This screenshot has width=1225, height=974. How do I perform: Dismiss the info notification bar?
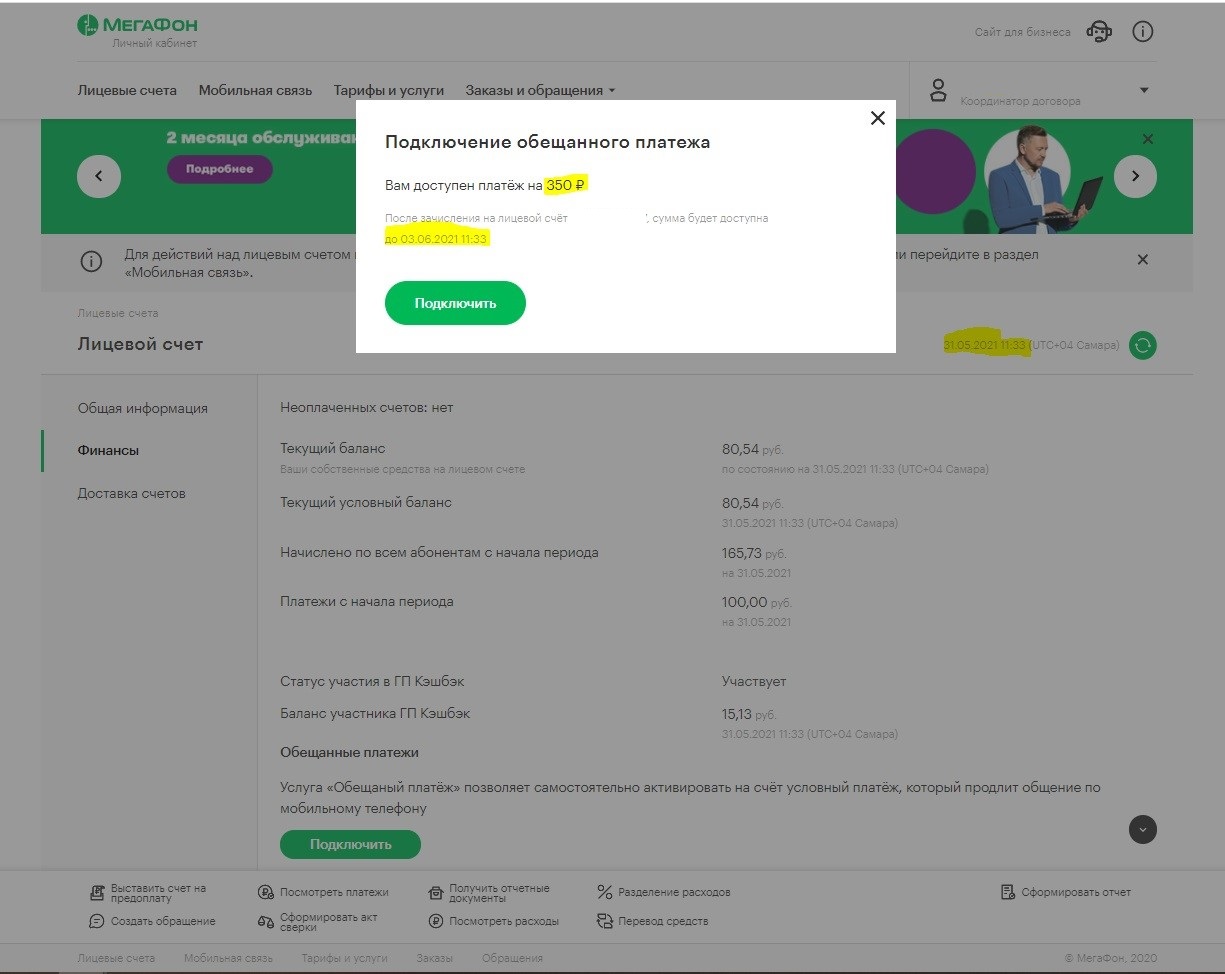[x=1143, y=259]
